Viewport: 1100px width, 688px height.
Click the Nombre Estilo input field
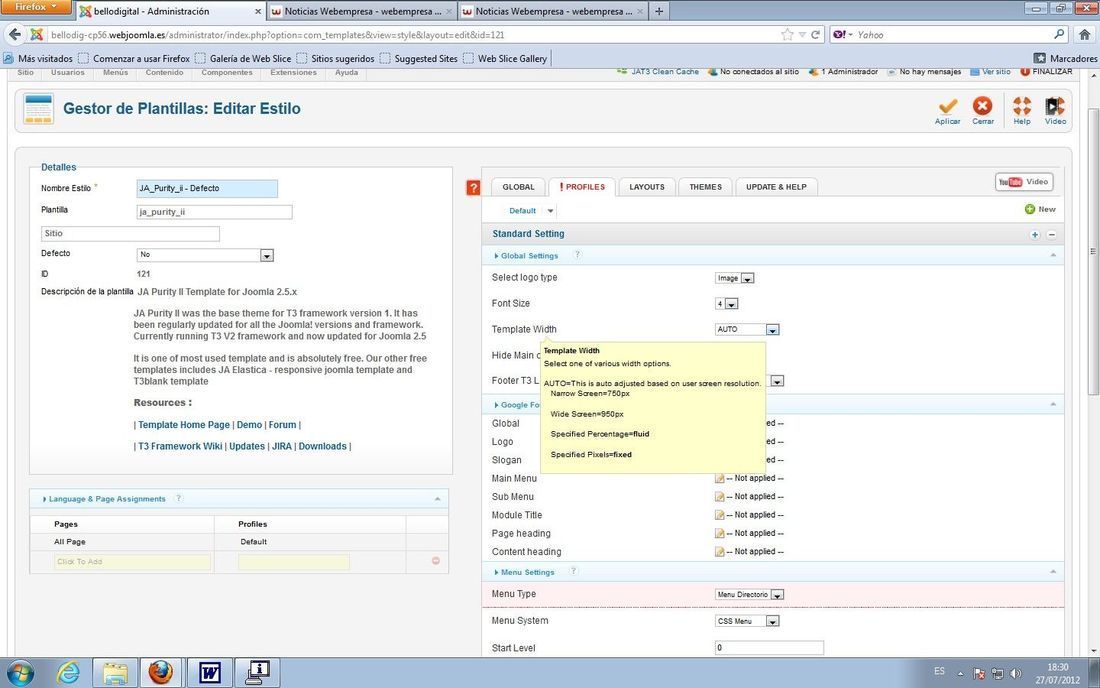[207, 188]
